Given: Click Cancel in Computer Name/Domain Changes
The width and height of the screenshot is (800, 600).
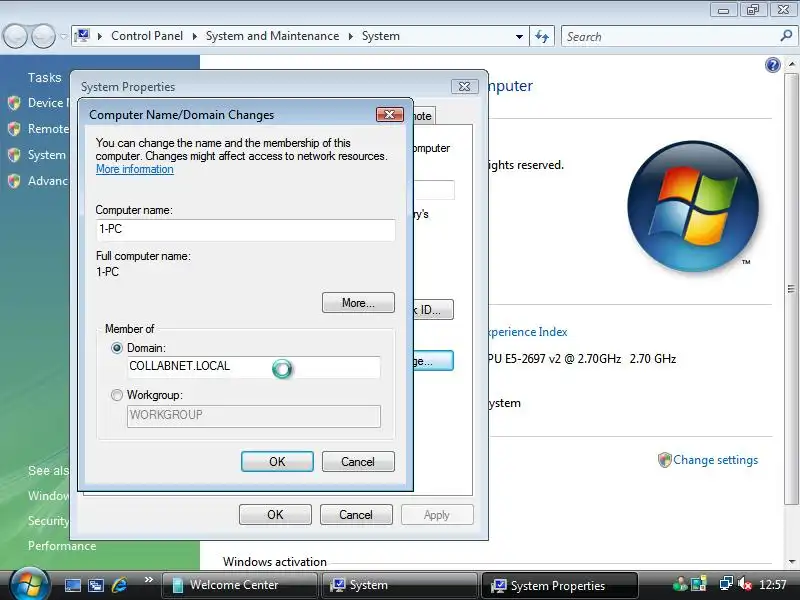Looking at the screenshot, I should coord(358,461).
